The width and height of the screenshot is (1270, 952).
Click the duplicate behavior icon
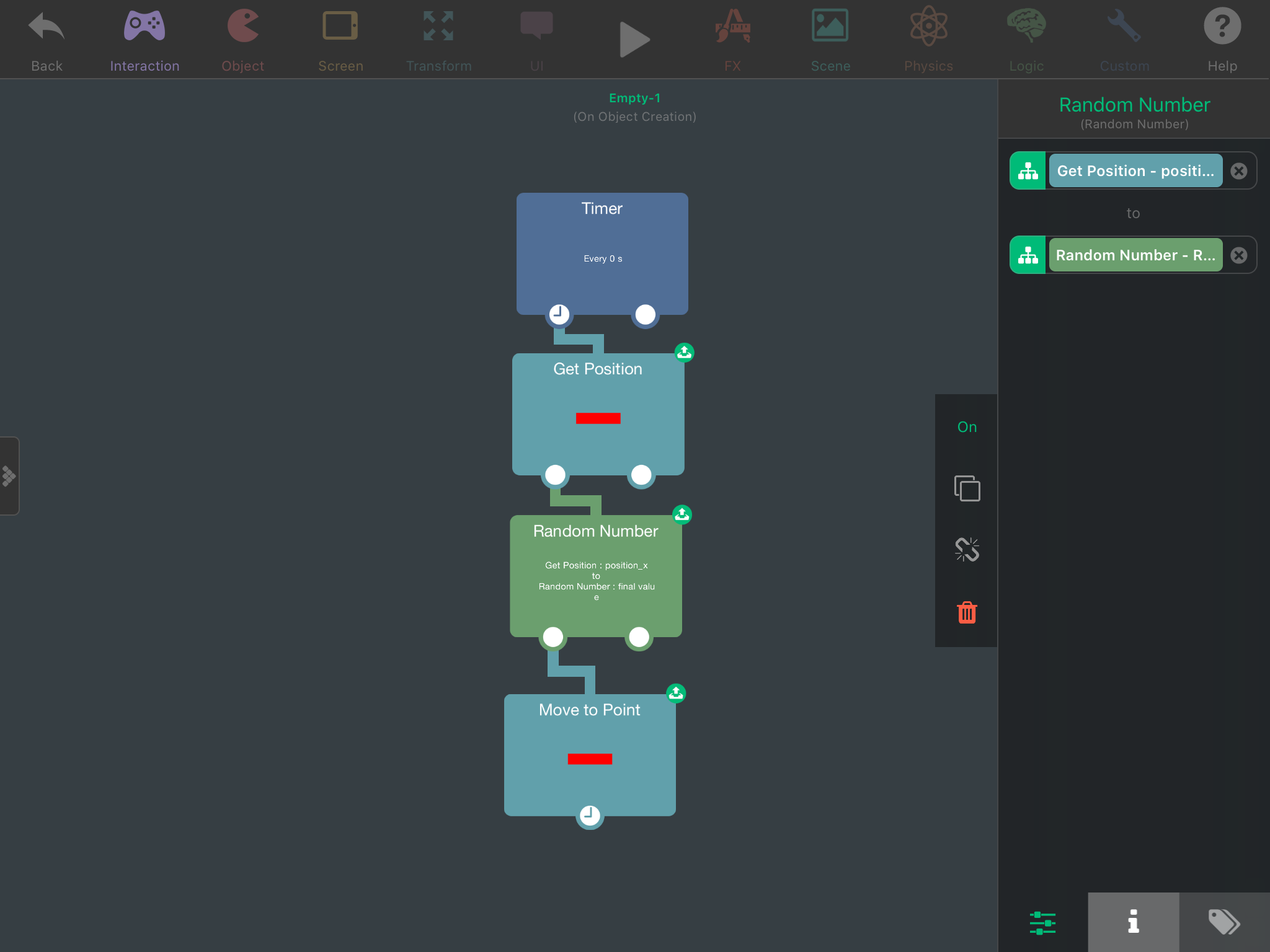click(x=967, y=488)
